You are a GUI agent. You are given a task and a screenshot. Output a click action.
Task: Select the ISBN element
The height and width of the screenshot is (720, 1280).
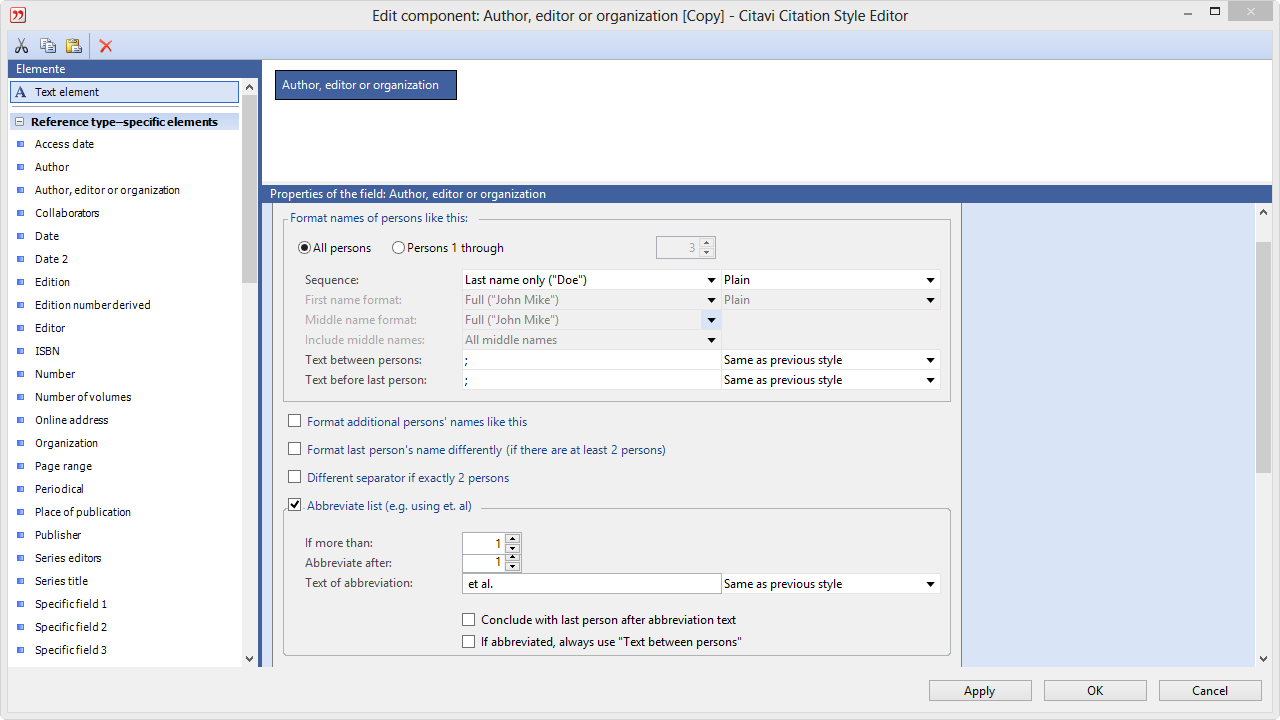point(47,351)
